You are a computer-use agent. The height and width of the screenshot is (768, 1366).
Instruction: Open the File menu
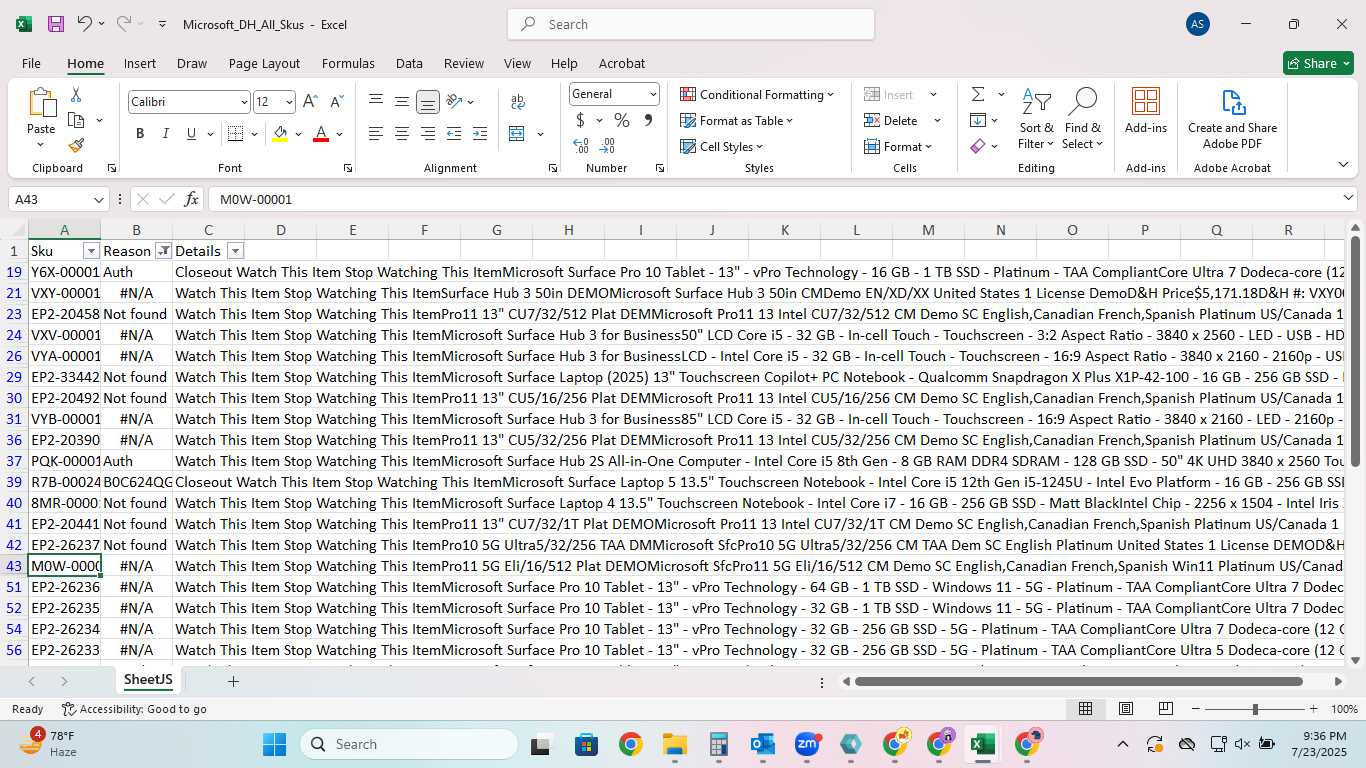click(31, 63)
